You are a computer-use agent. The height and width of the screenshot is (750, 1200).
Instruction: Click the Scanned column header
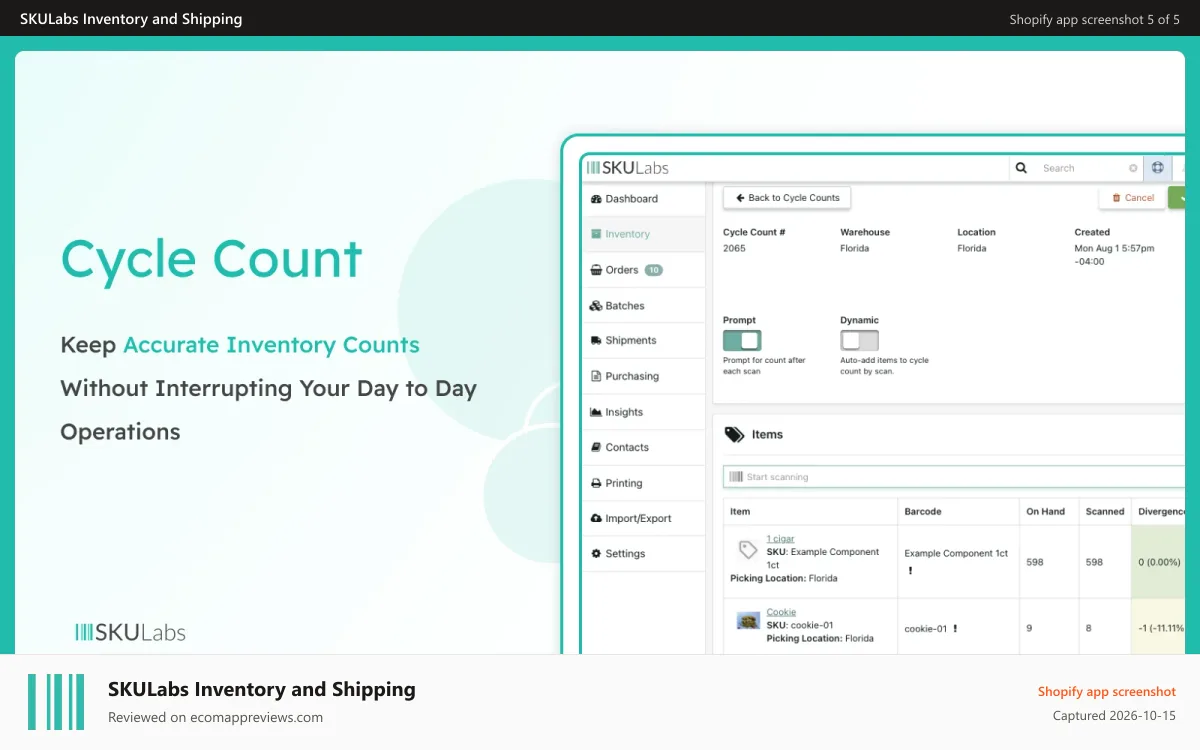point(1105,512)
